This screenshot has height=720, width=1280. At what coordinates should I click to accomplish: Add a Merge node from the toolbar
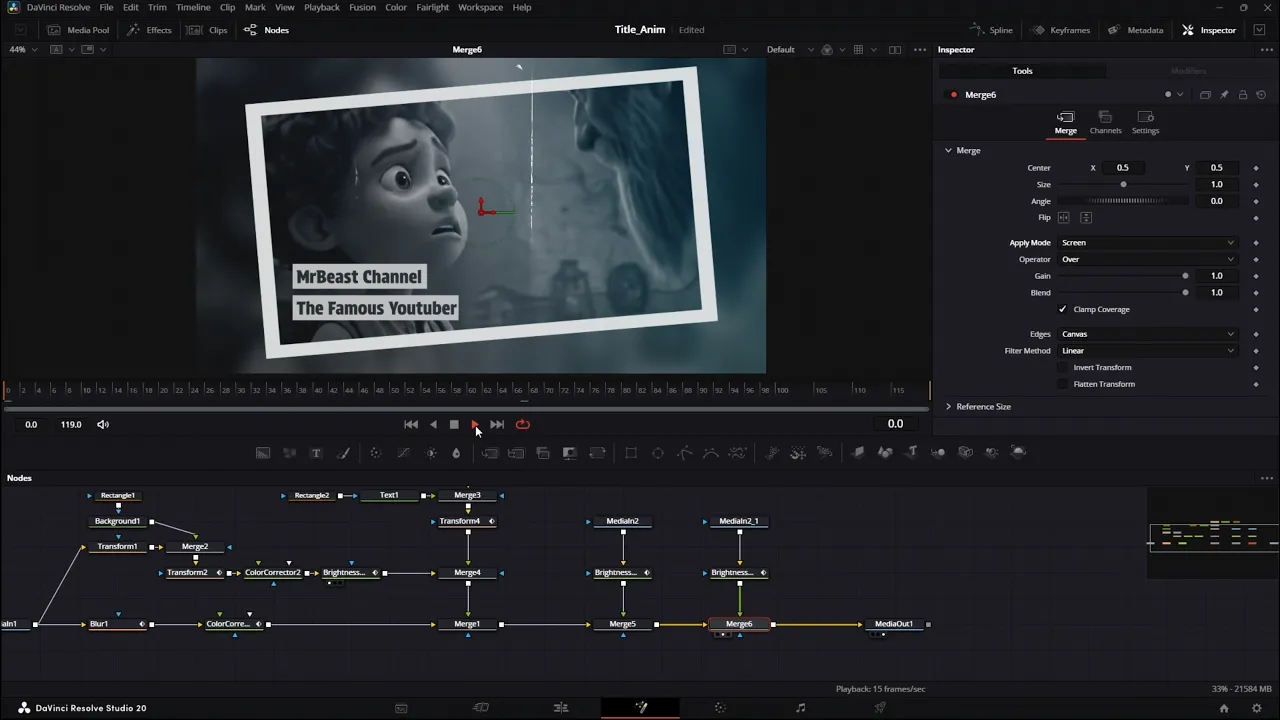(x=490, y=453)
